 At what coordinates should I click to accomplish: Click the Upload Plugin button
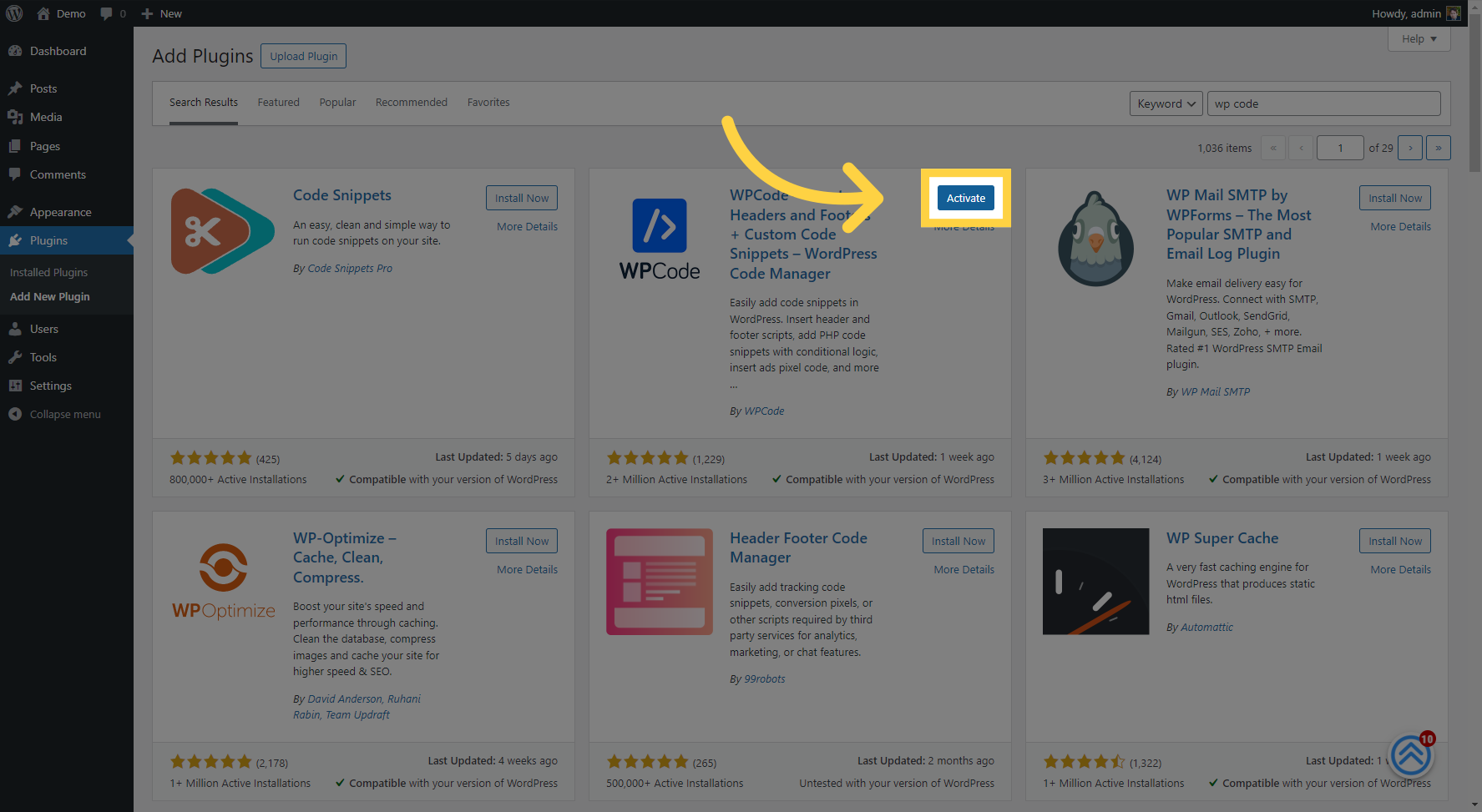point(303,56)
